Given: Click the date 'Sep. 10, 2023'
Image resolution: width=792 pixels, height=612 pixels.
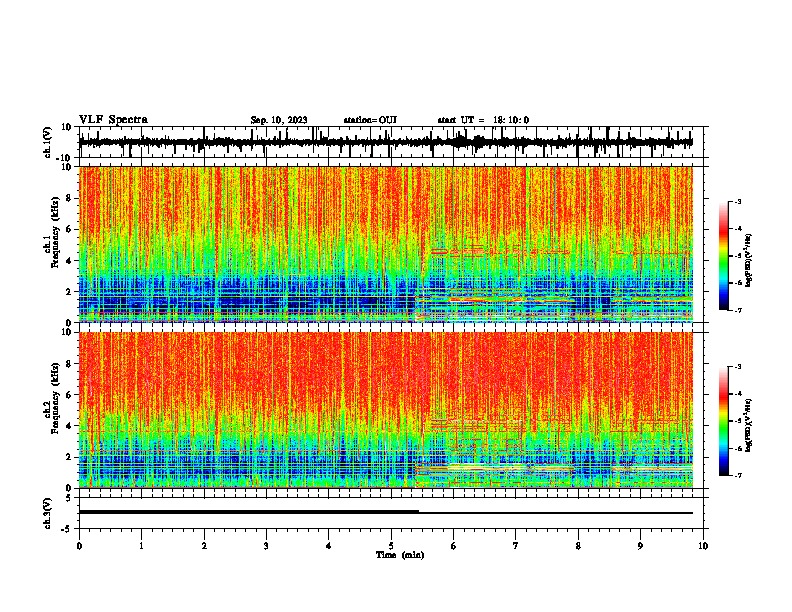Looking at the screenshot, I should (279, 120).
